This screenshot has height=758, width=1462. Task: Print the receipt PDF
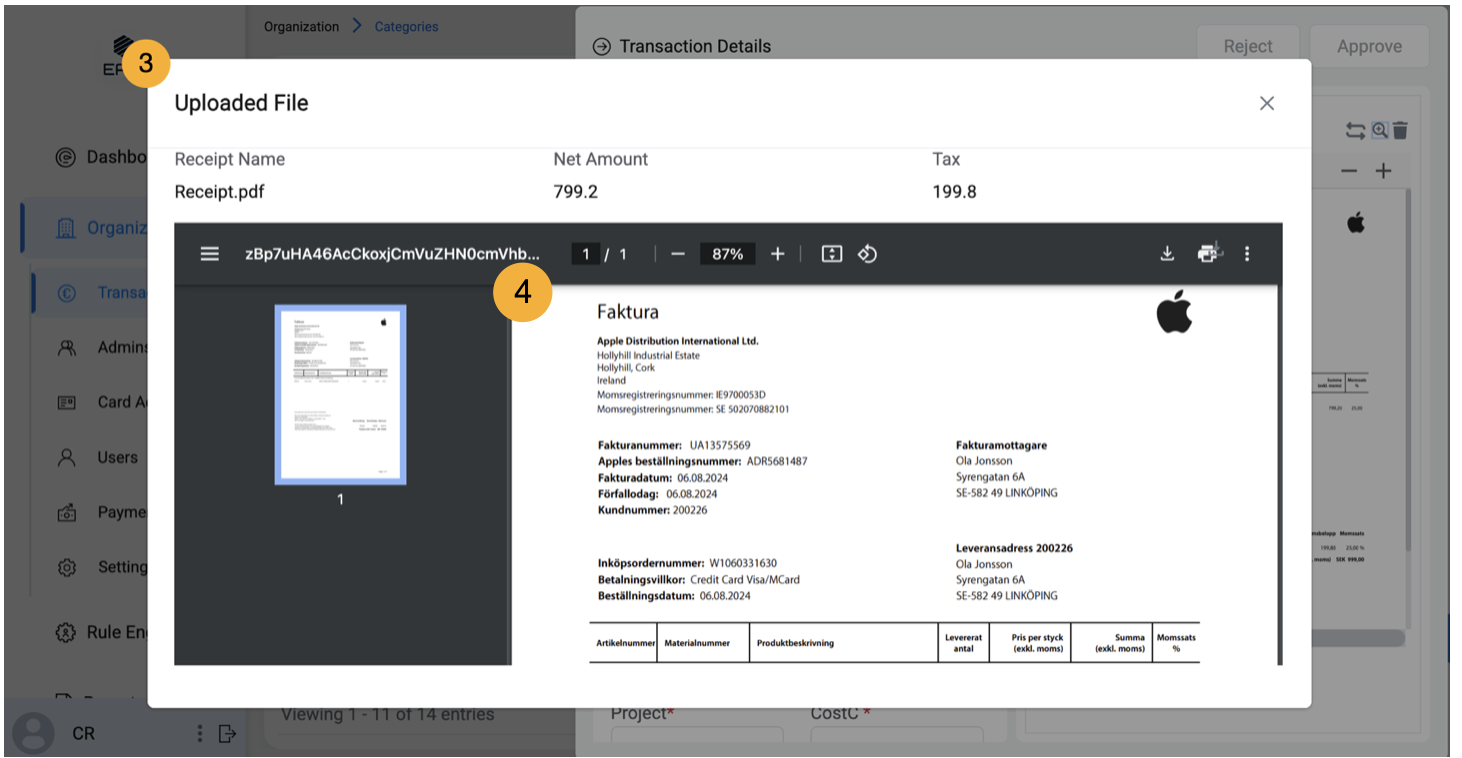click(1210, 254)
